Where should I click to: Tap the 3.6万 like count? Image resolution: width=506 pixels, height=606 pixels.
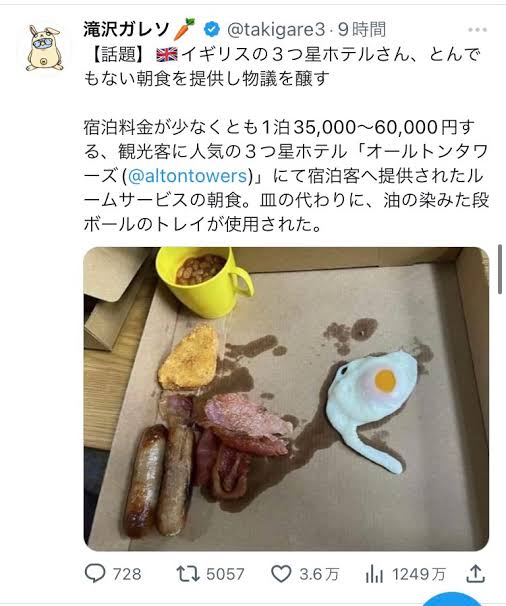pos(319,574)
